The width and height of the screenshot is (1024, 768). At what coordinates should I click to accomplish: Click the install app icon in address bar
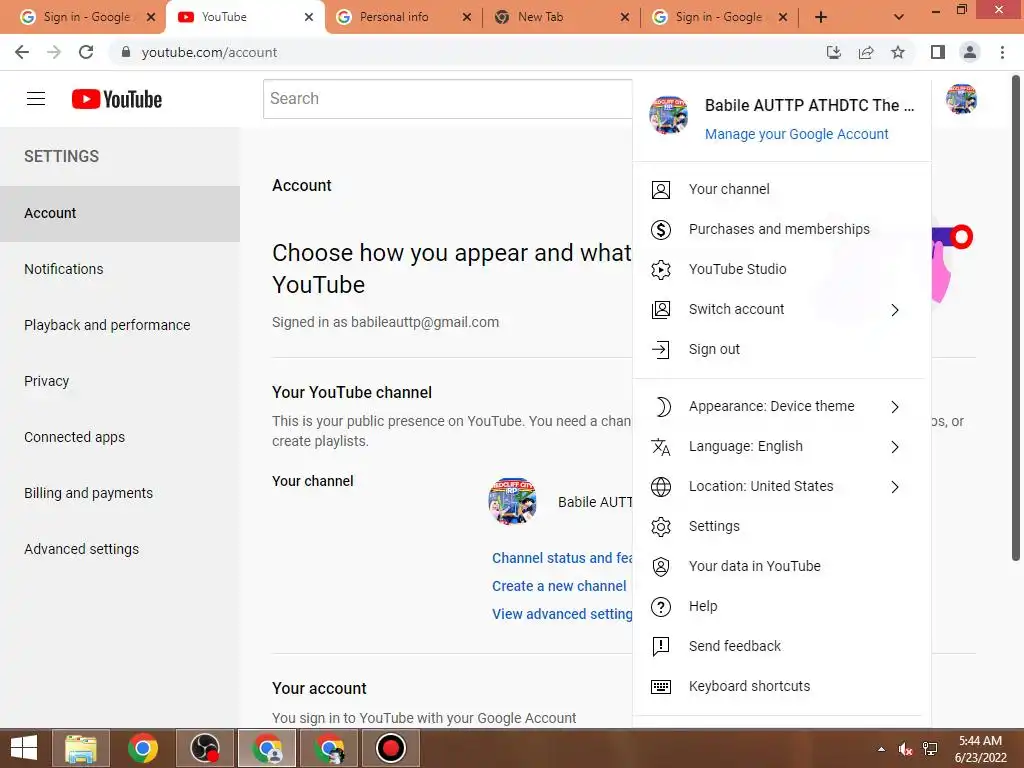(x=834, y=52)
